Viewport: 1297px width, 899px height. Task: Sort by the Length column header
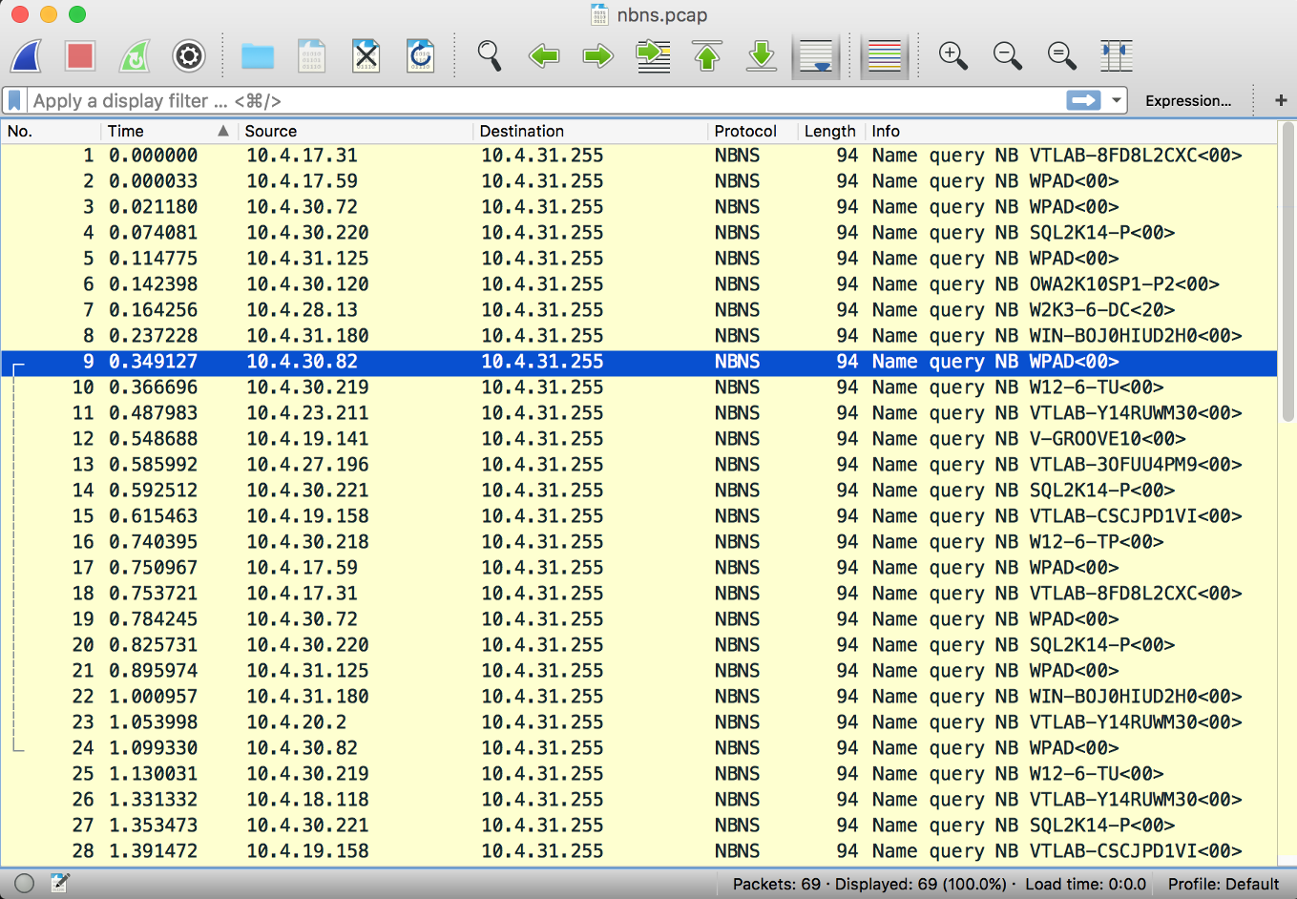pos(831,131)
